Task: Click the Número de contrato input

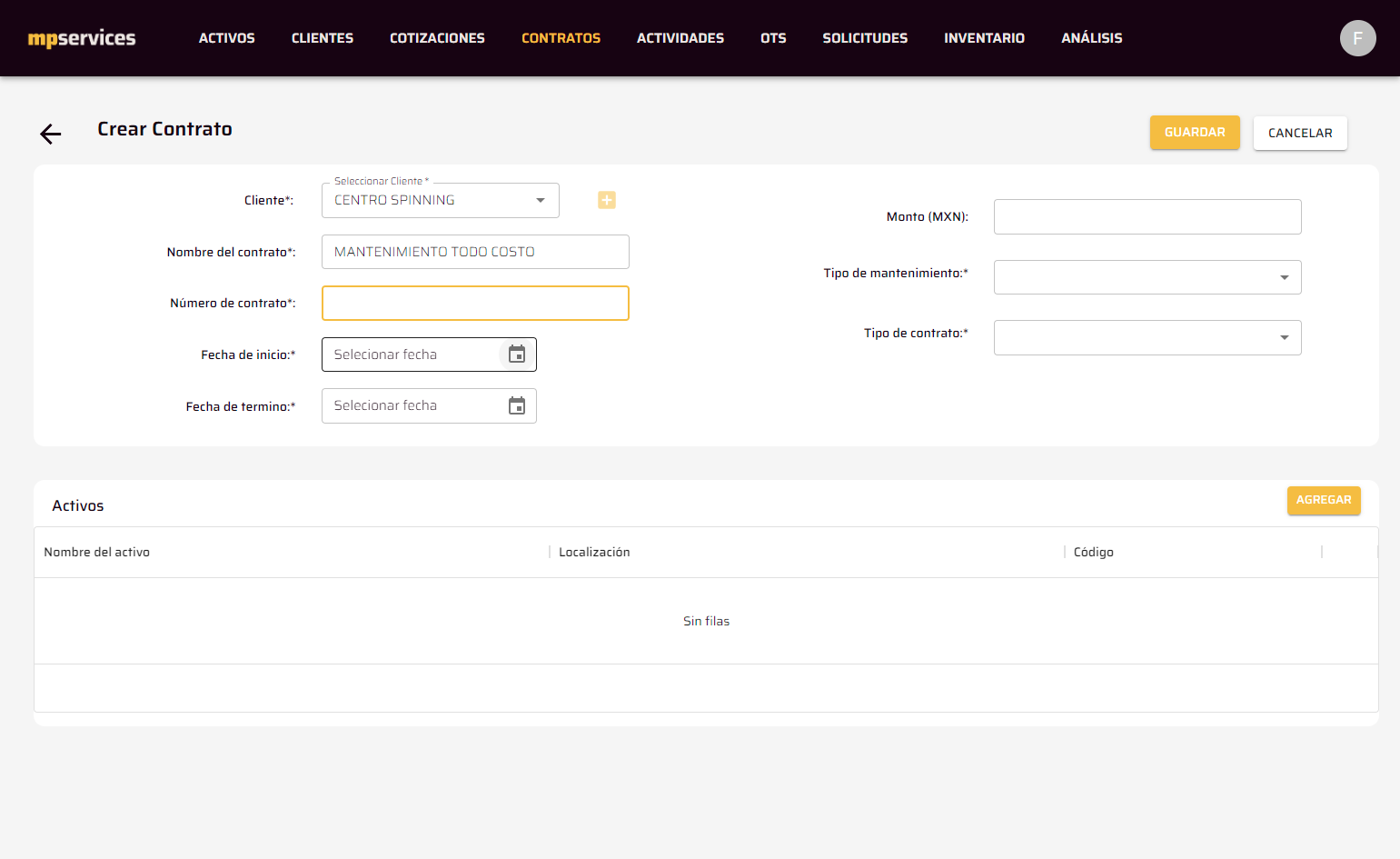Action: coord(475,304)
